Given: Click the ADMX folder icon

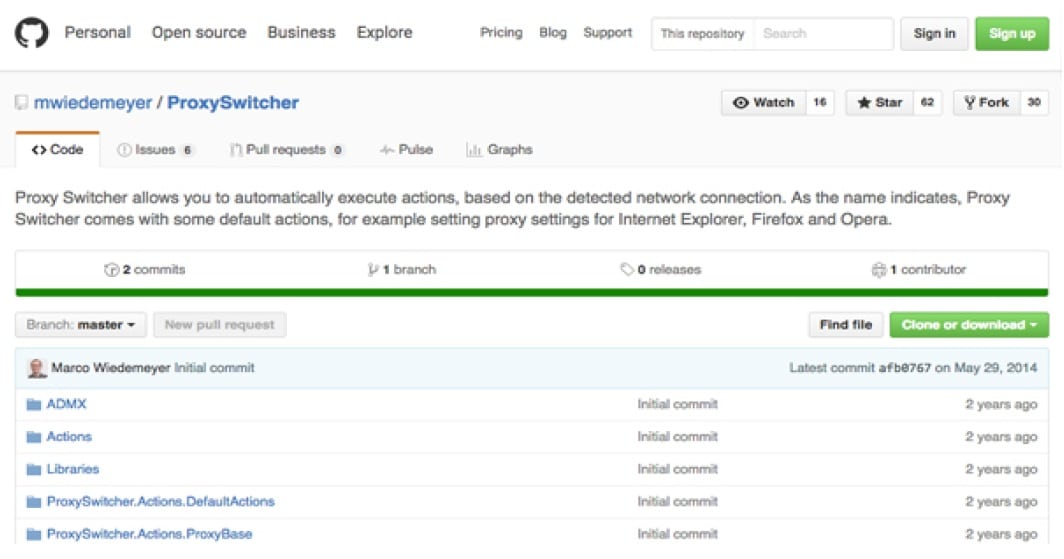Looking at the screenshot, I should coord(34,405).
